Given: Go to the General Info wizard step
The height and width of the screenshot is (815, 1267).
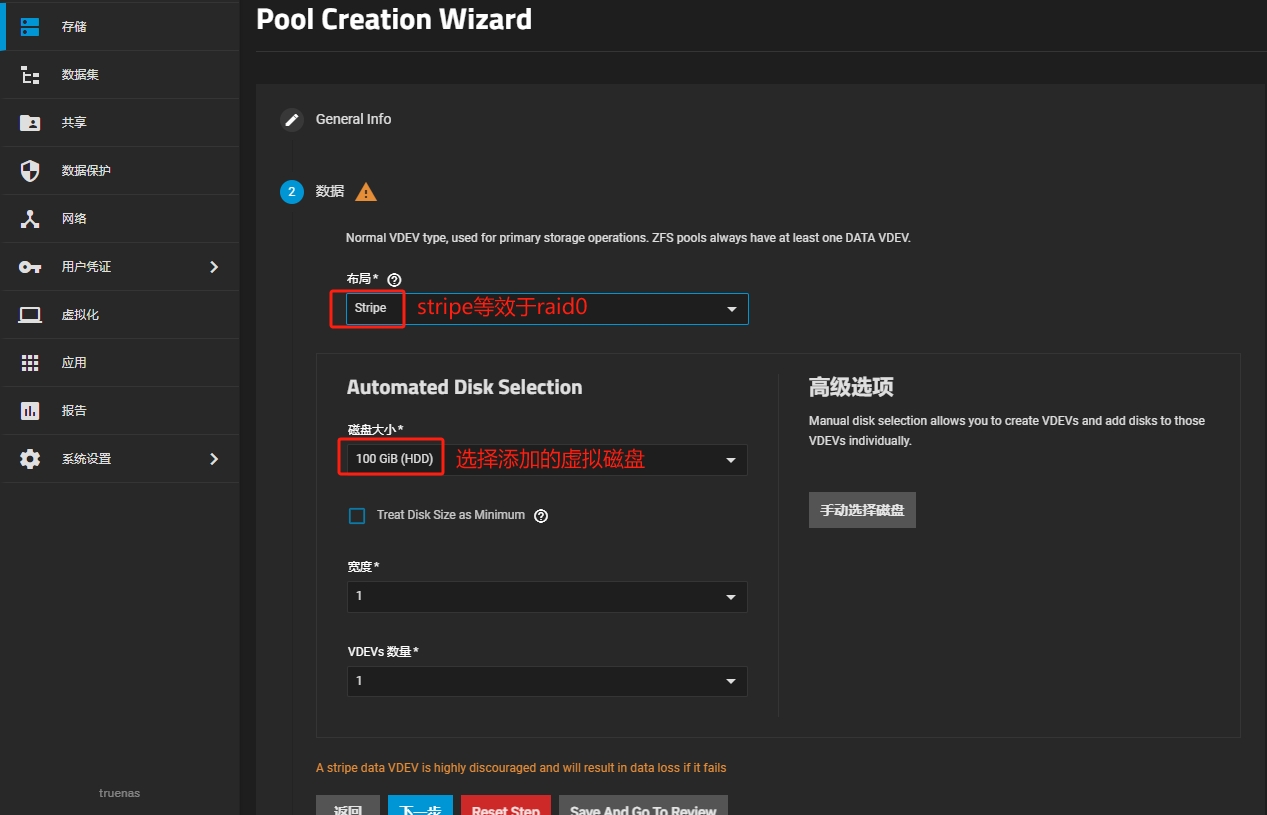Looking at the screenshot, I should click(x=353, y=119).
